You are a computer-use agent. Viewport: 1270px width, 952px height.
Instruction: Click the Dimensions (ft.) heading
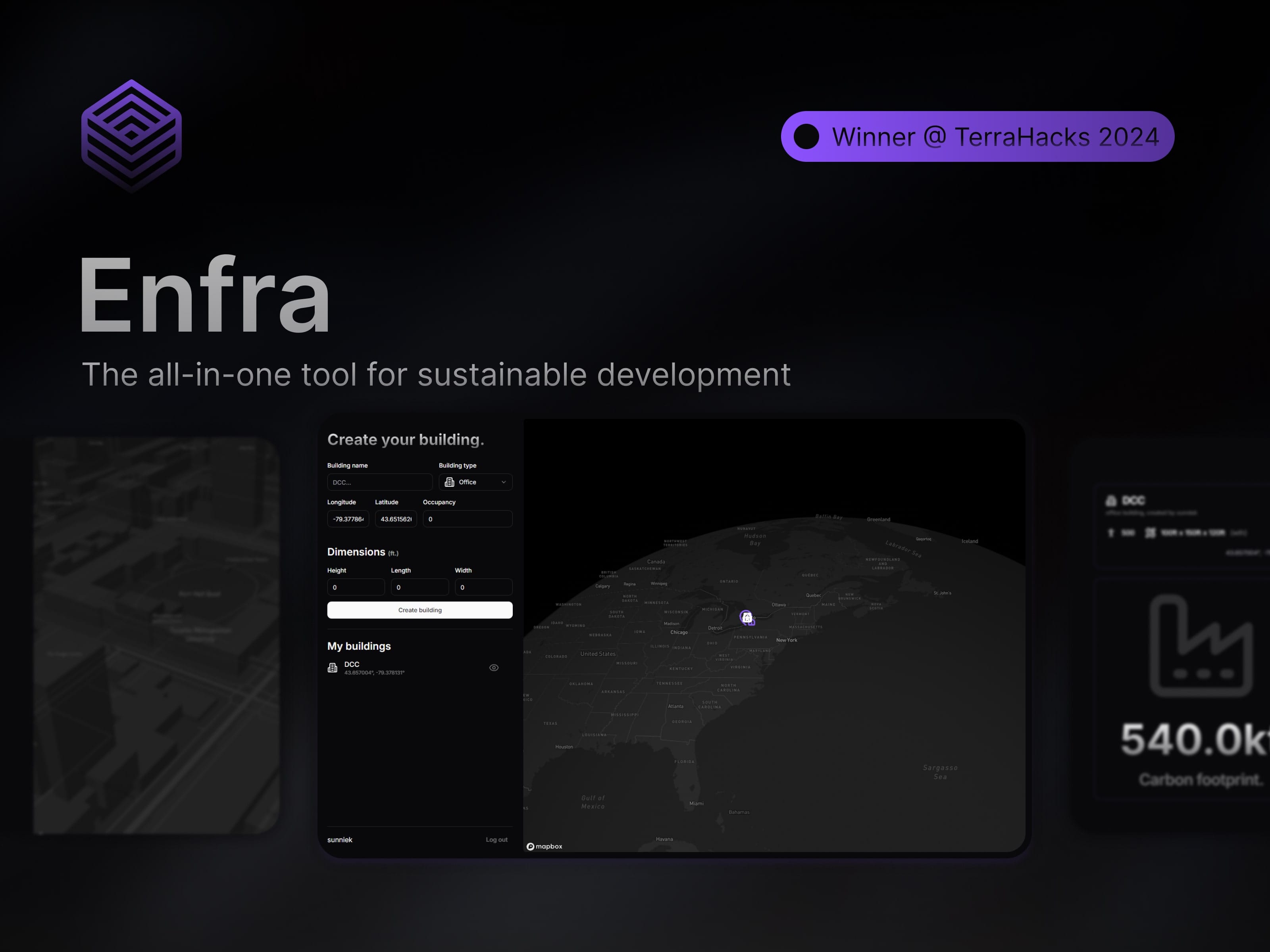(x=363, y=552)
